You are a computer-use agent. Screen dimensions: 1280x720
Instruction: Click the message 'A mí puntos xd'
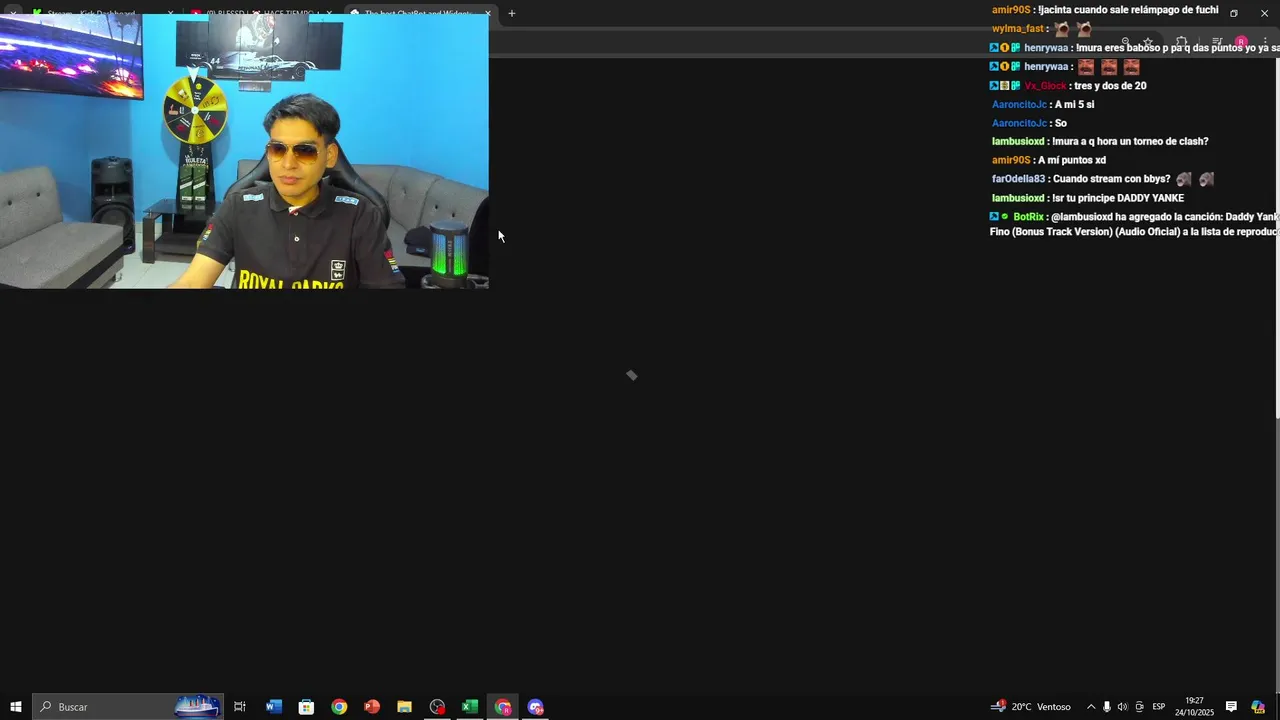(1071, 161)
